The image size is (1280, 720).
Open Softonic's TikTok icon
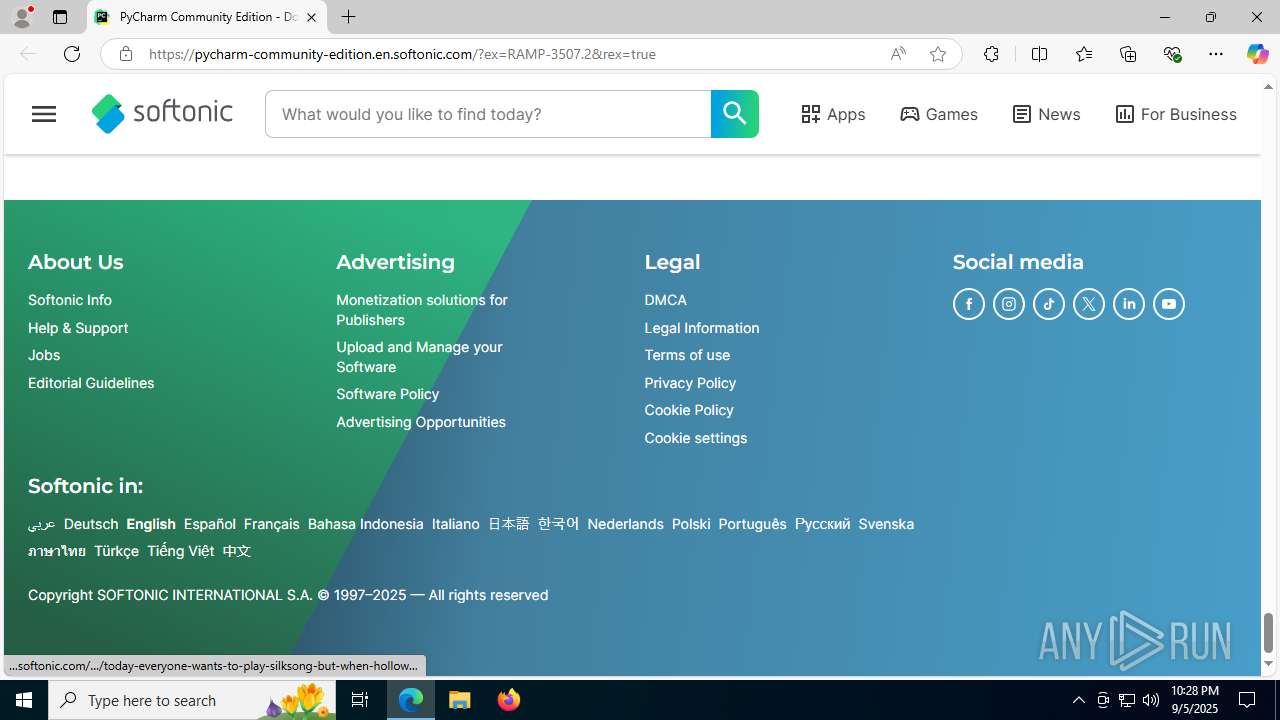pyautogui.click(x=1049, y=304)
